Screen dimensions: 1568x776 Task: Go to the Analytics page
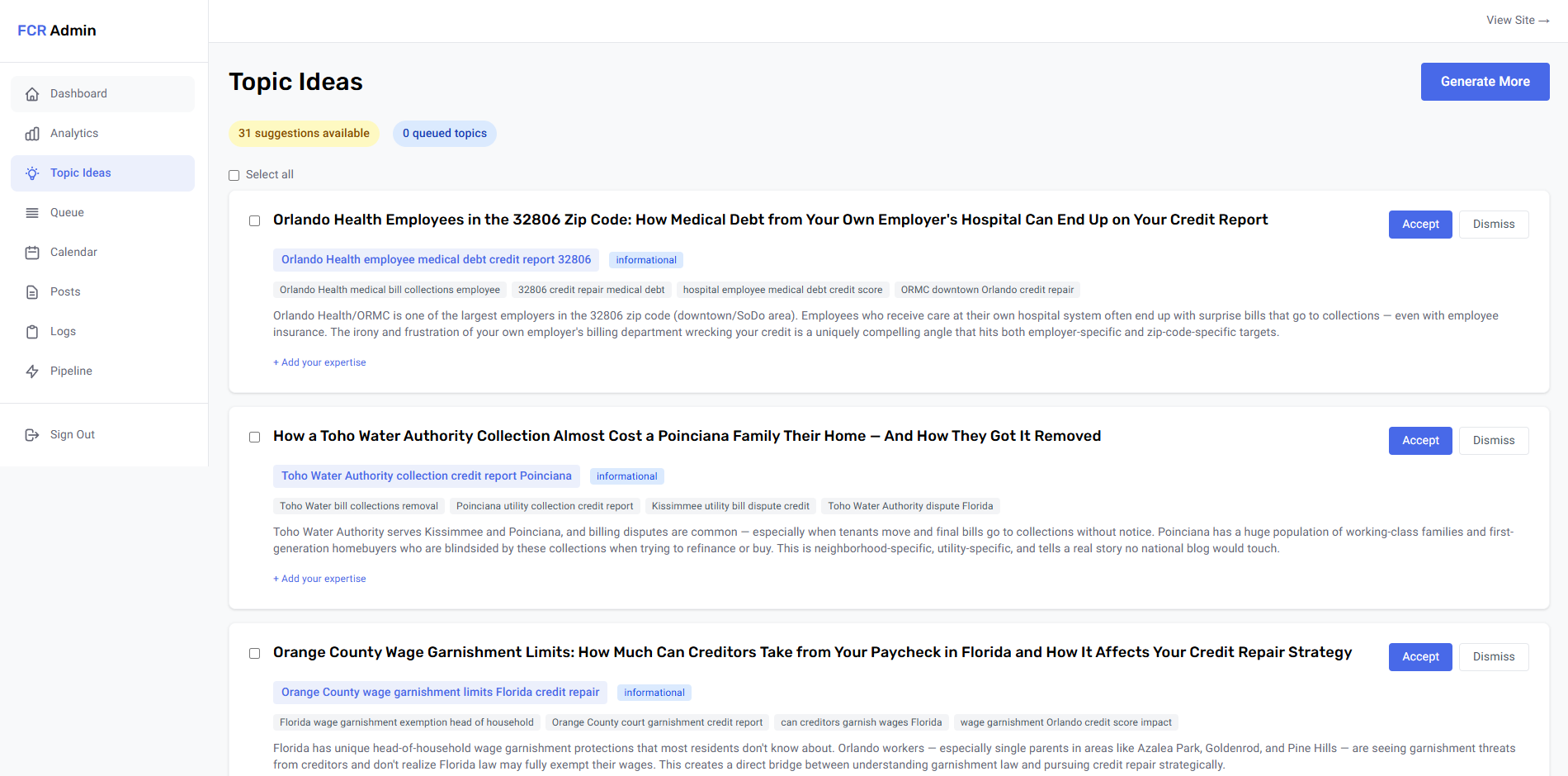[103, 134]
